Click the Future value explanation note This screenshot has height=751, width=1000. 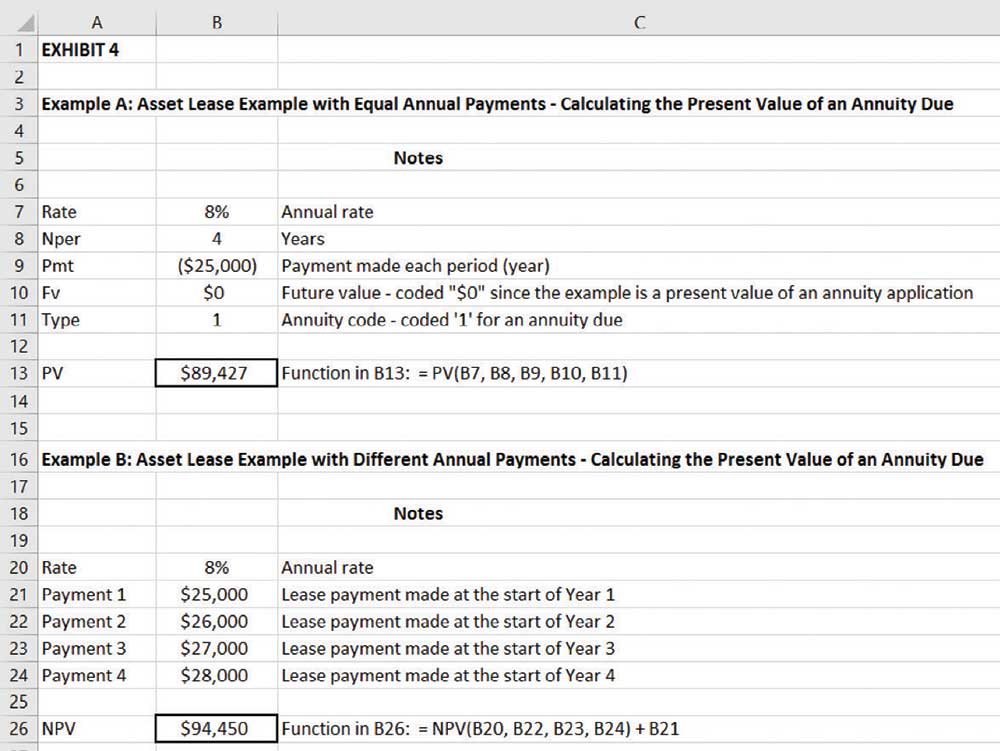pos(628,293)
